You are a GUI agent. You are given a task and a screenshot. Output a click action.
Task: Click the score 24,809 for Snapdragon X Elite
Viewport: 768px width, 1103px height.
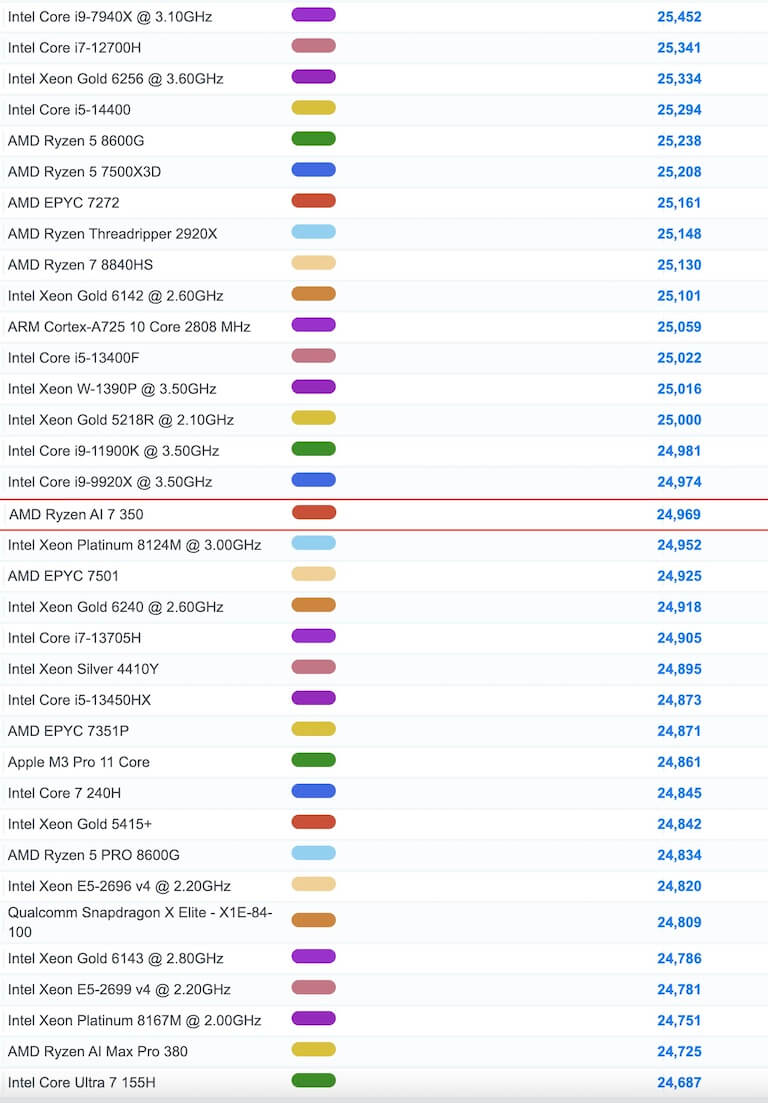[x=679, y=922]
